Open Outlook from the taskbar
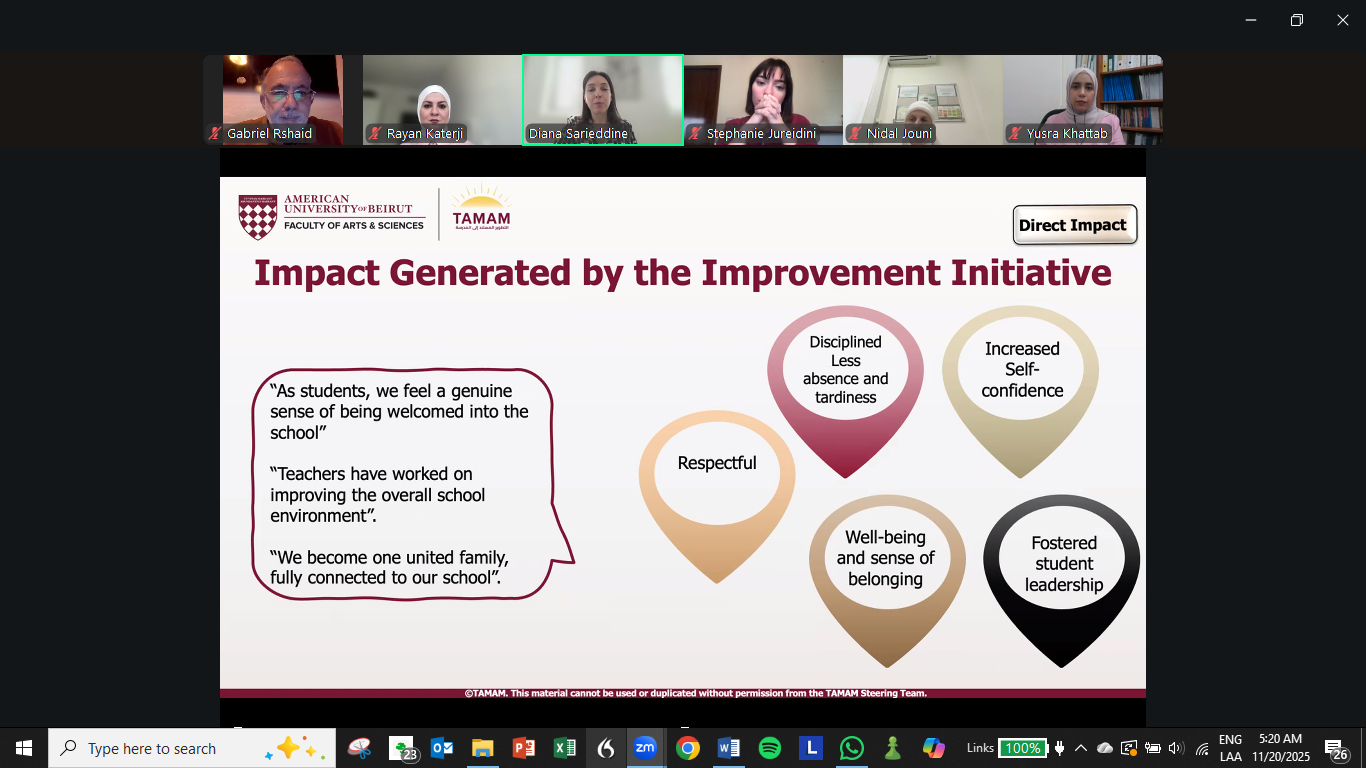This screenshot has width=1366, height=768. 442,748
